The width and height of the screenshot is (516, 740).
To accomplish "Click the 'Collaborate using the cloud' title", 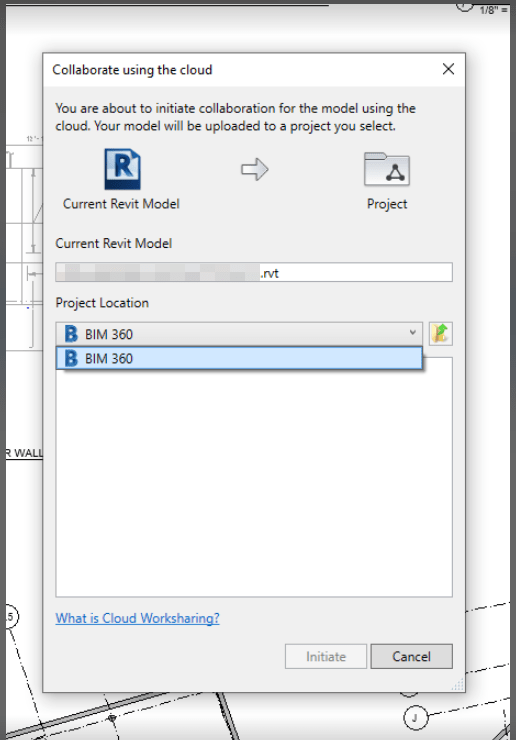I will click(x=132, y=70).
